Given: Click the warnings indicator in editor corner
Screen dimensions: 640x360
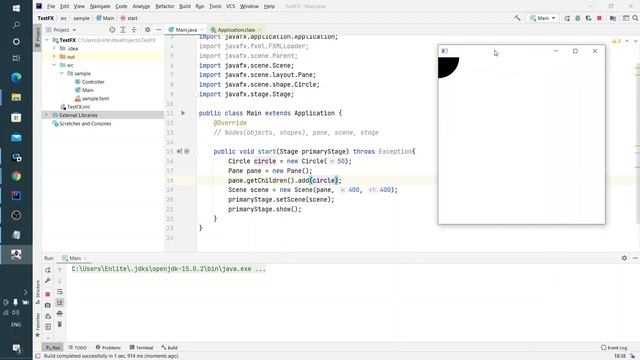Looking at the screenshot, I should (616, 41).
